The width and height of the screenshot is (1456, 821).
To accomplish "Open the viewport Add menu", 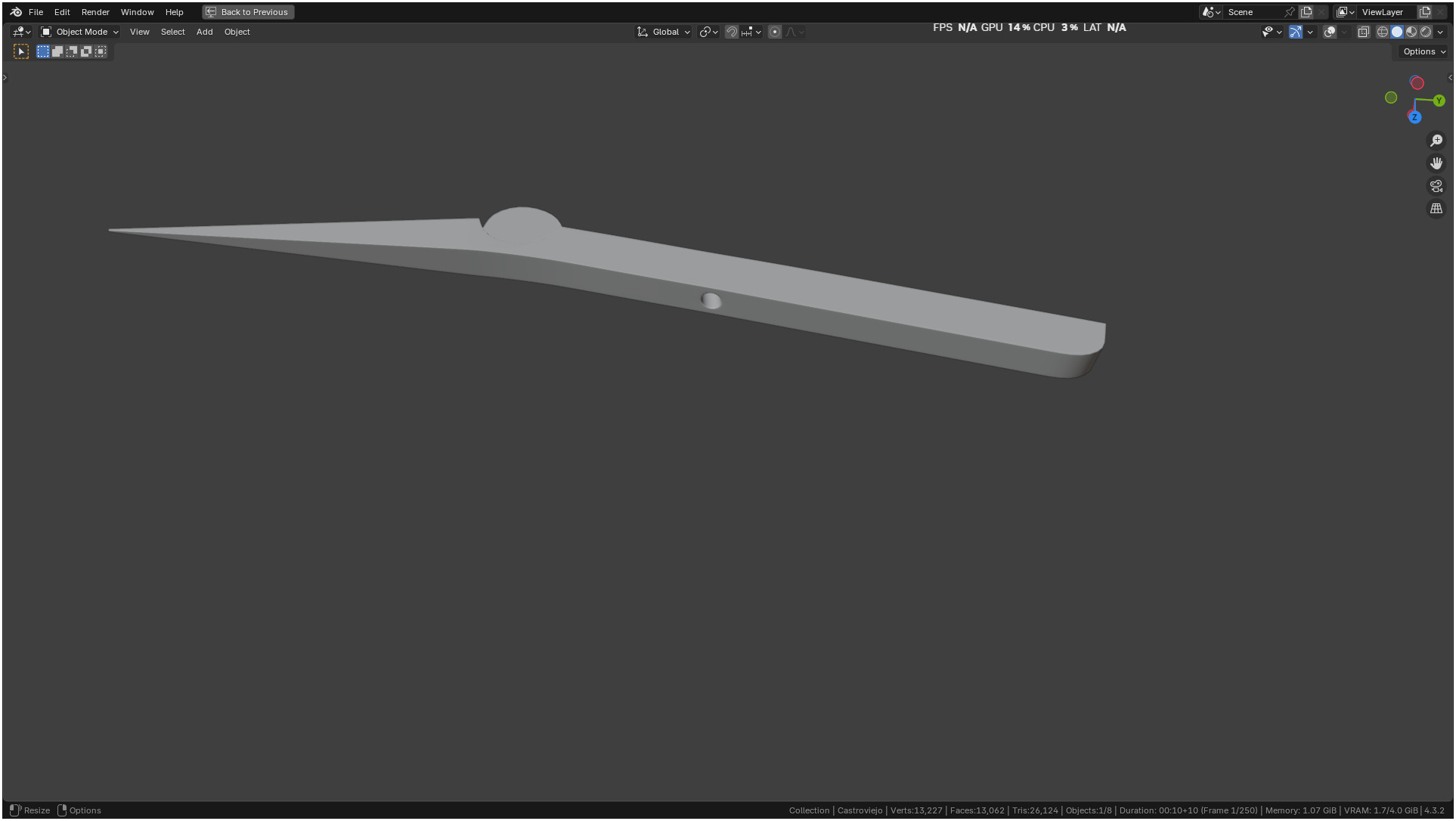I will click(204, 32).
